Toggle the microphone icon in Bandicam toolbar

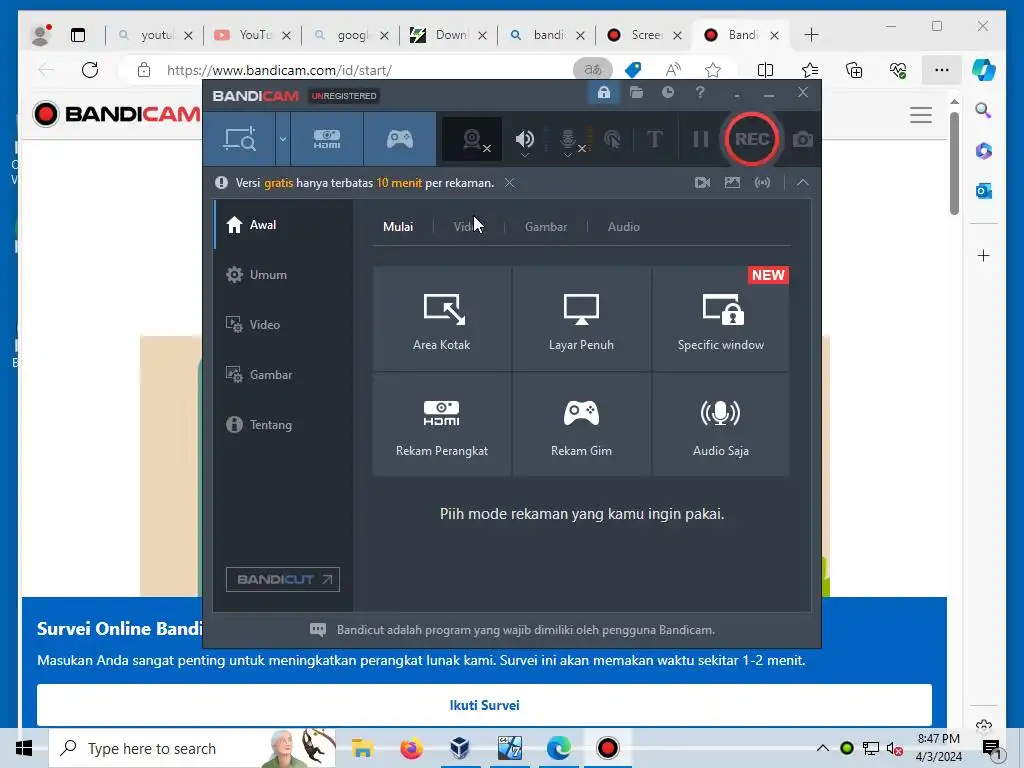[x=568, y=140]
